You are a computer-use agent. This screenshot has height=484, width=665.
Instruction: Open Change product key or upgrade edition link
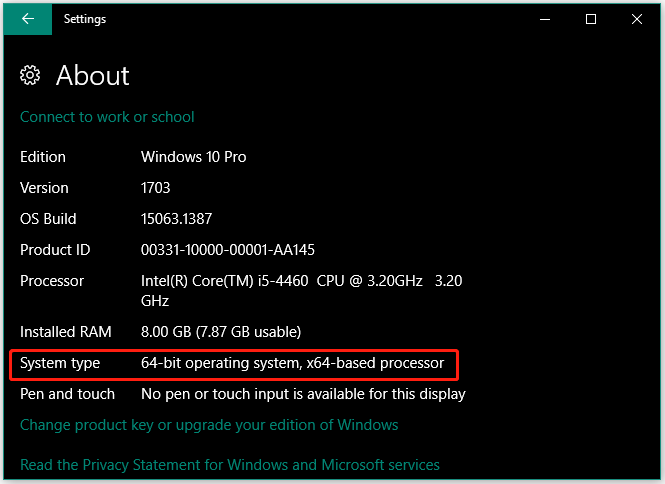pyautogui.click(x=209, y=425)
